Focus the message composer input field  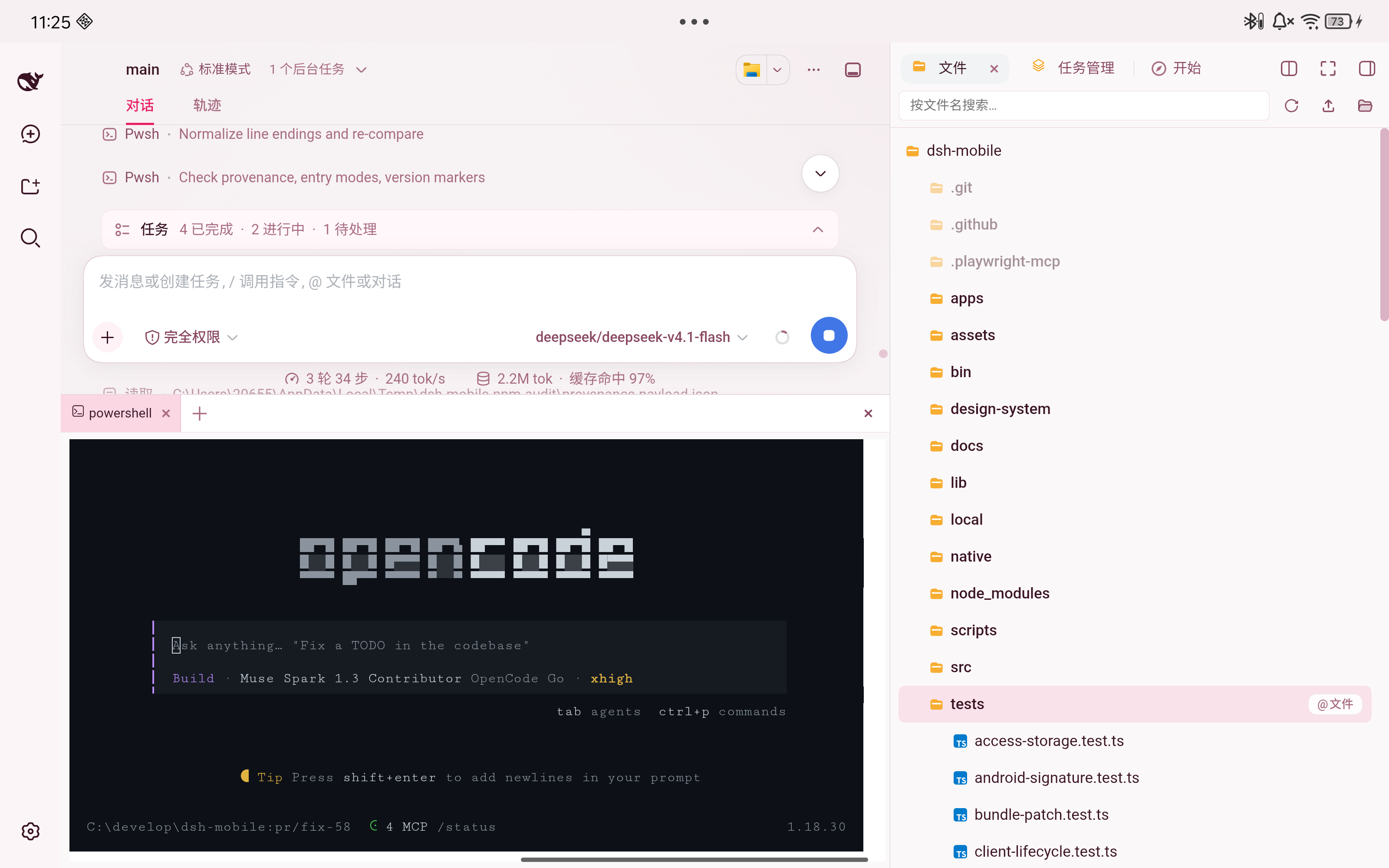pos(470,283)
